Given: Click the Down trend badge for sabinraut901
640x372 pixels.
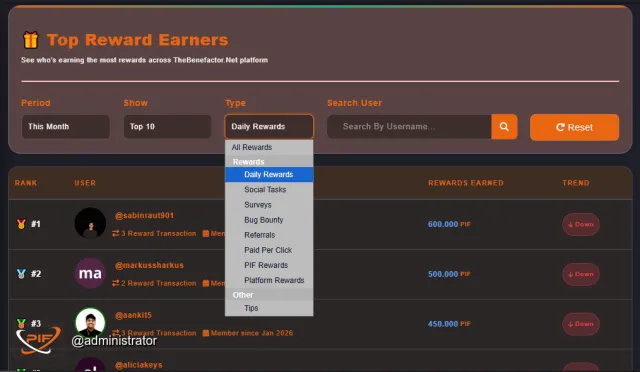Looking at the screenshot, I should (581, 224).
